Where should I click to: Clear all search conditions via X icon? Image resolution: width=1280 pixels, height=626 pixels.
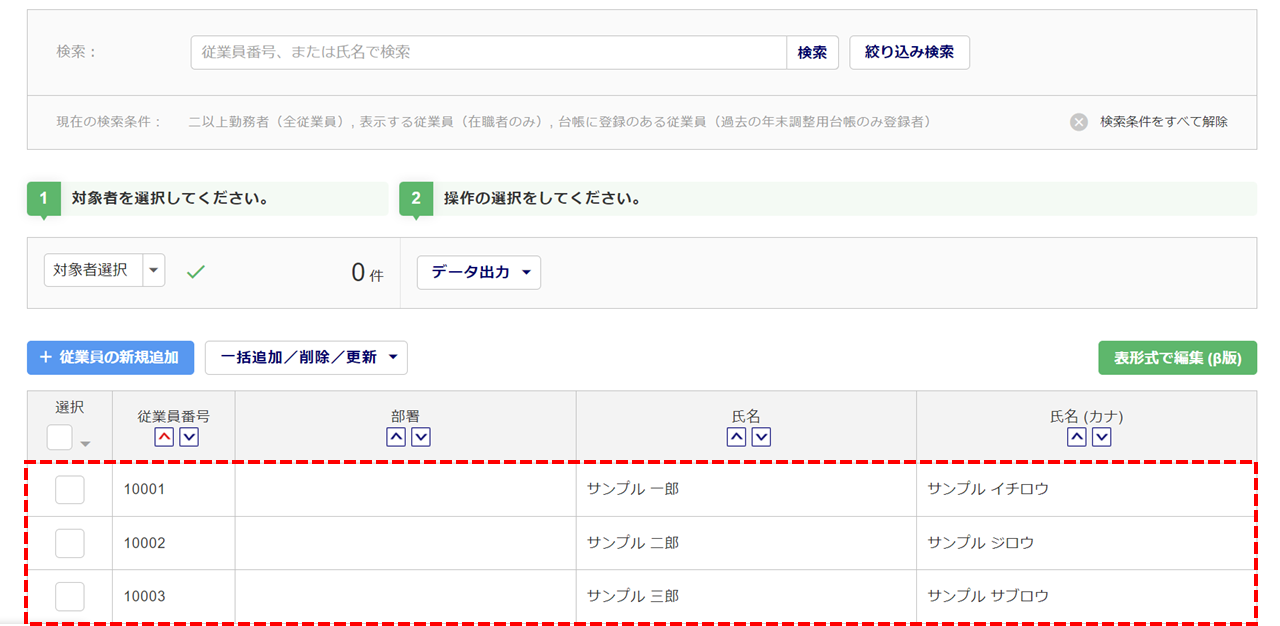point(1079,122)
